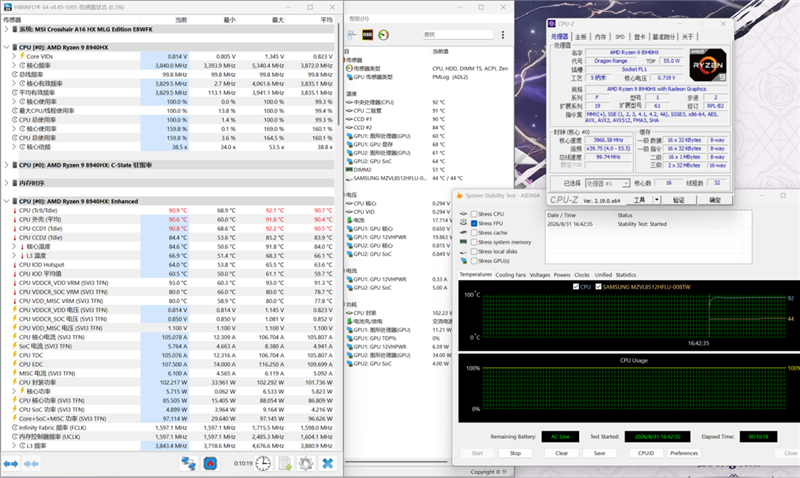Screen dimensions: 800x478
Task: Click the 'Stability Test: Started' log entry
Action: [x=642, y=224]
